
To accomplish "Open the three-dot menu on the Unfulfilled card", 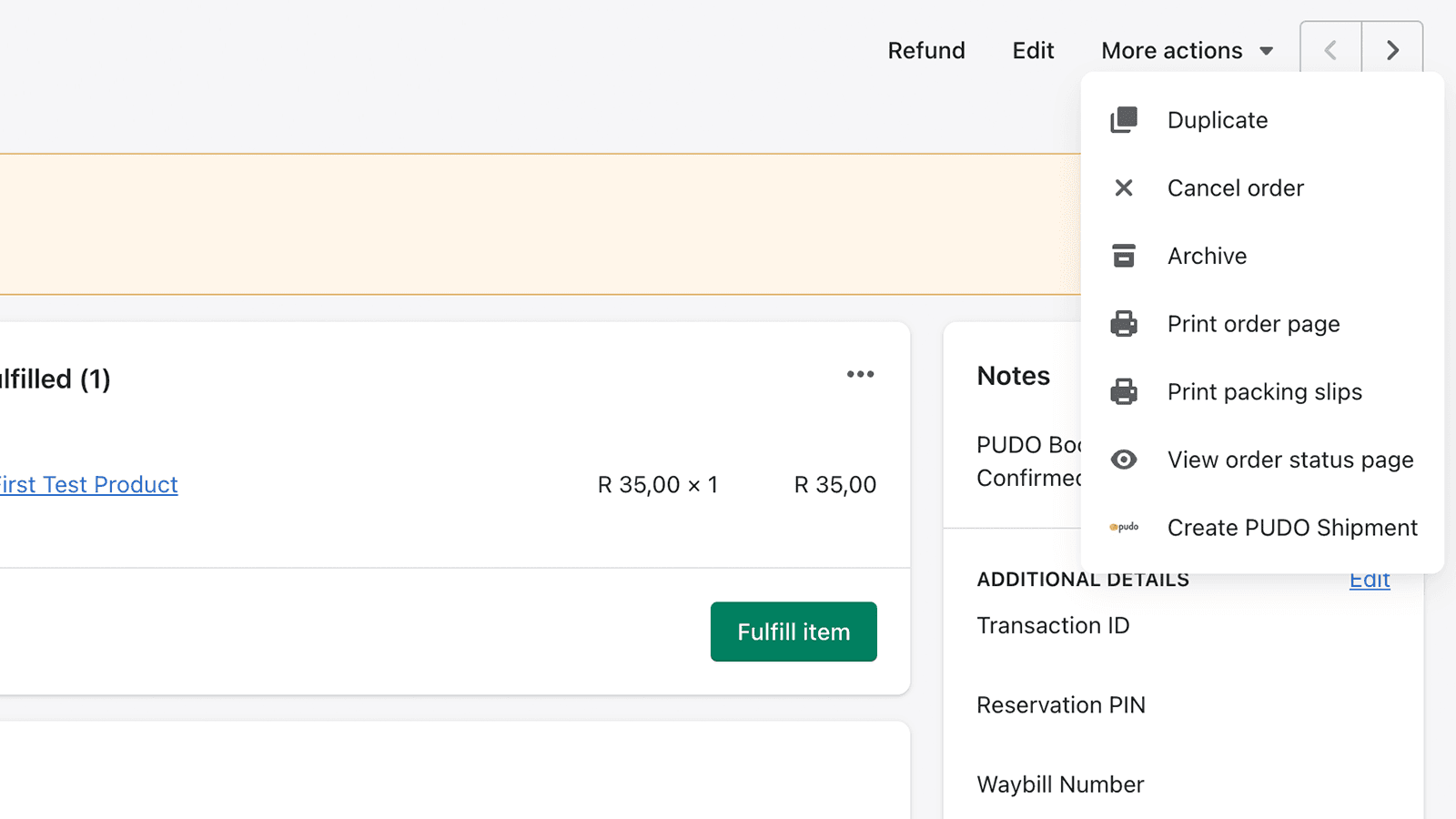I will (x=860, y=374).
